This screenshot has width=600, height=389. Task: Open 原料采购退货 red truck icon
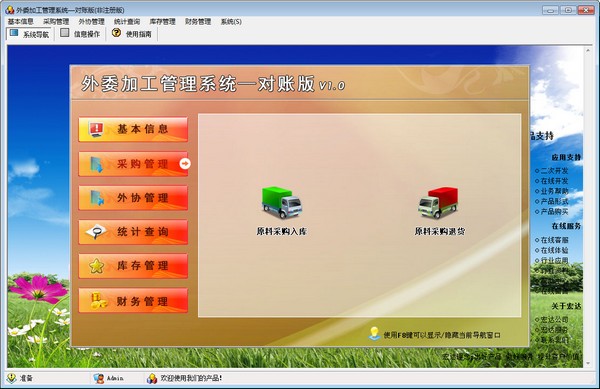[438, 203]
